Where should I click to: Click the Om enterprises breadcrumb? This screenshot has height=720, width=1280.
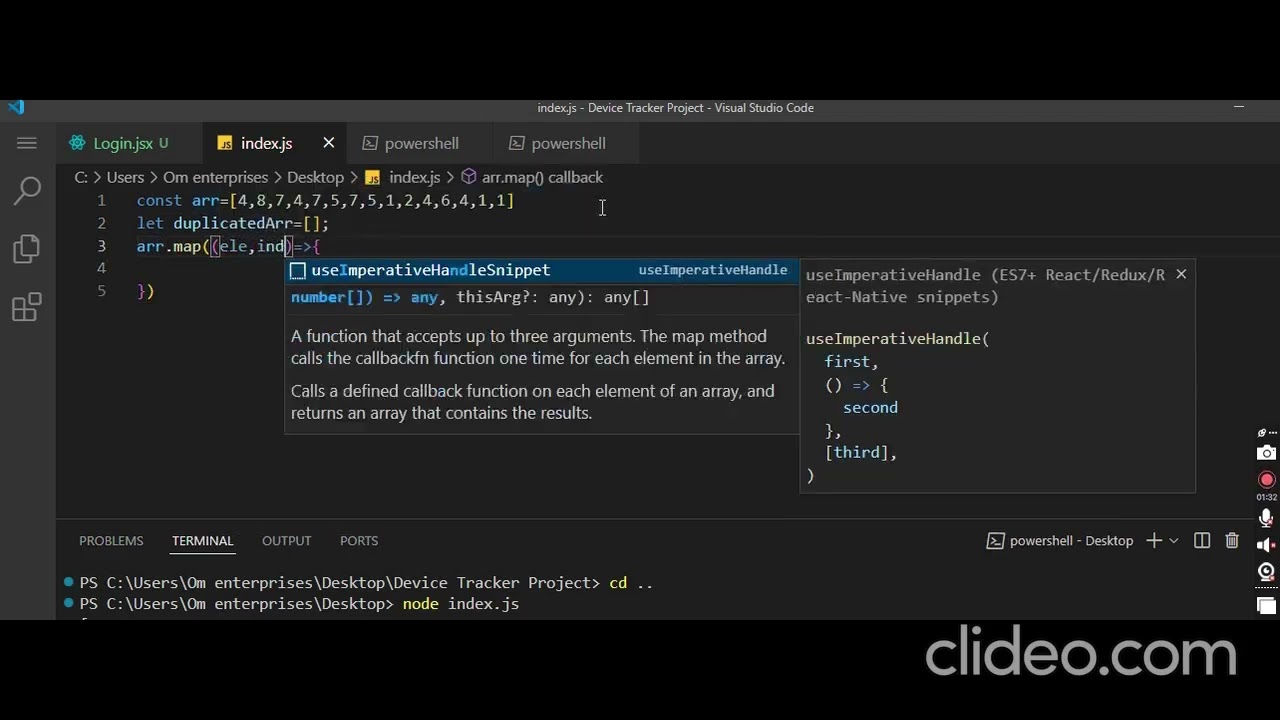(x=215, y=177)
